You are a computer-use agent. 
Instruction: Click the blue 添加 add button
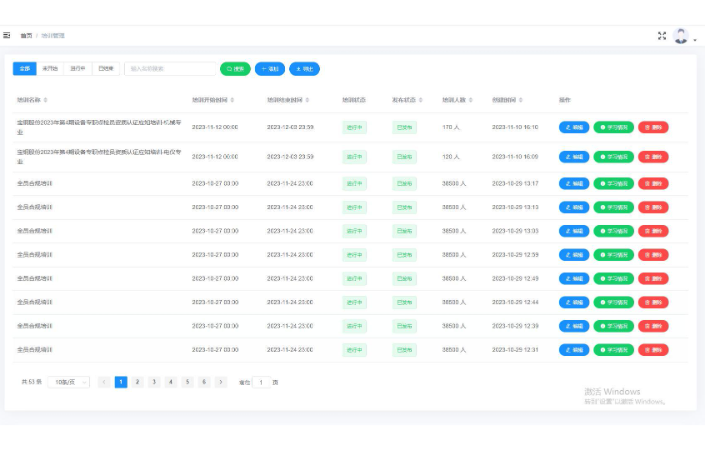[x=270, y=69]
